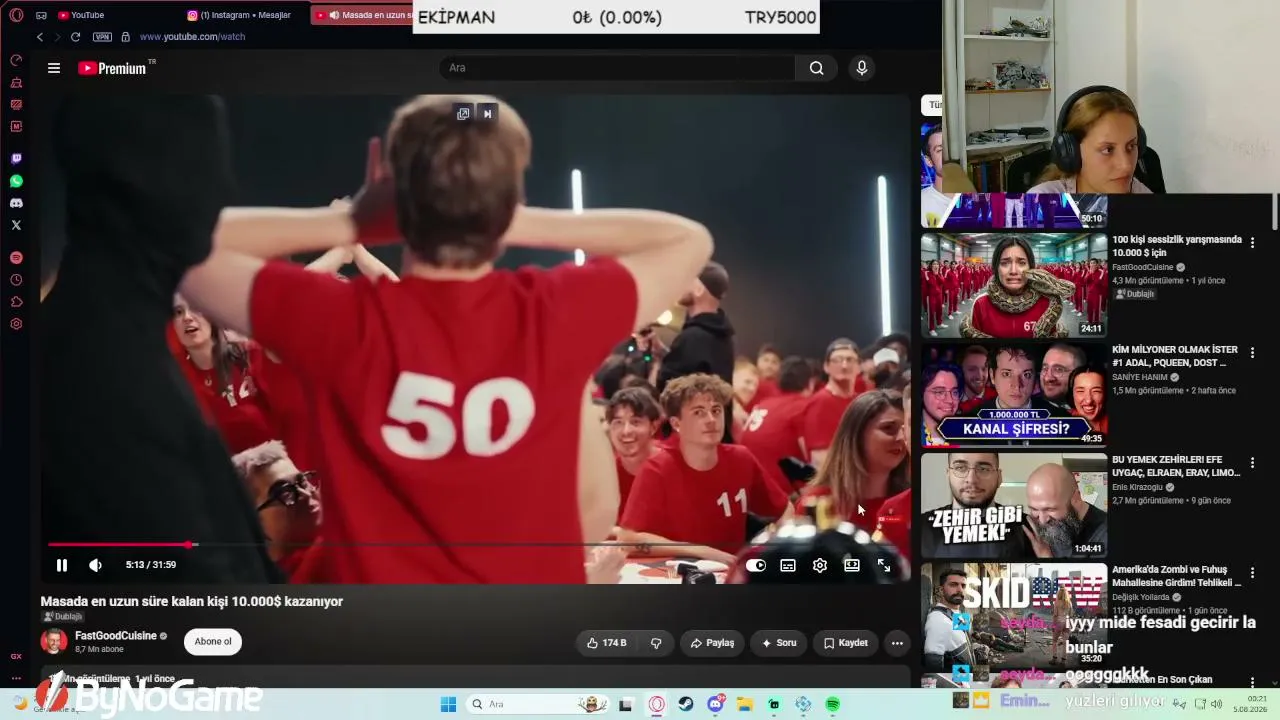Open Twitch from the browser sidebar
Screen dimensions: 1280x720
(x=16, y=159)
